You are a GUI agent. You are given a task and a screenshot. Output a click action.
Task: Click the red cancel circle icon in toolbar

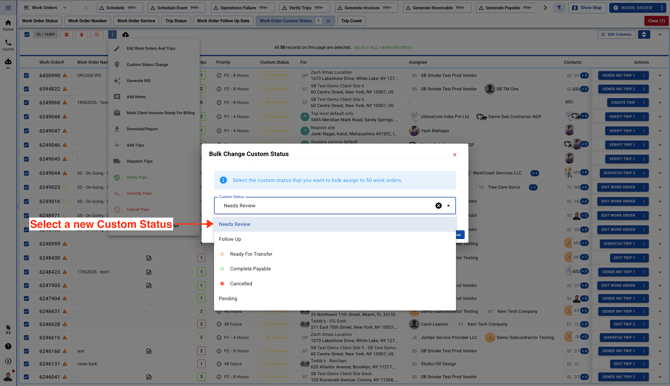pyautogui.click(x=97, y=35)
